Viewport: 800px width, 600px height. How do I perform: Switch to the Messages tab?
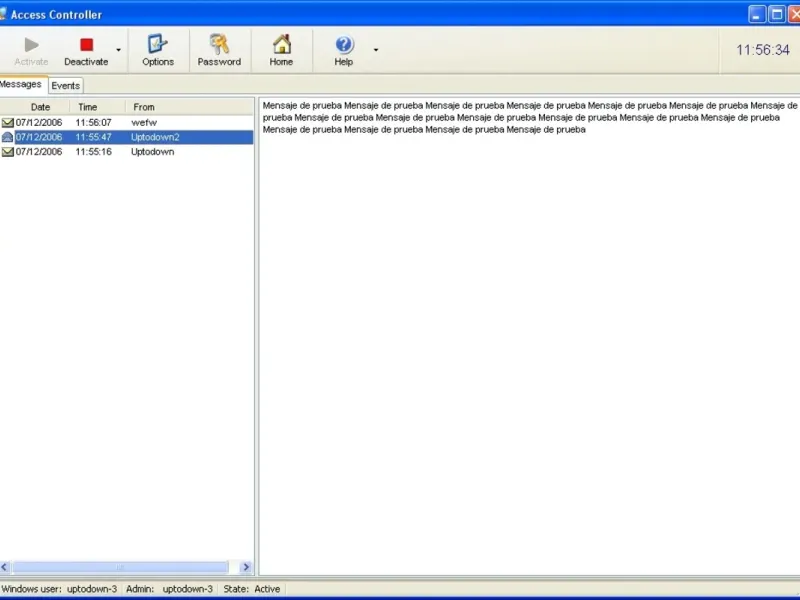(21, 84)
